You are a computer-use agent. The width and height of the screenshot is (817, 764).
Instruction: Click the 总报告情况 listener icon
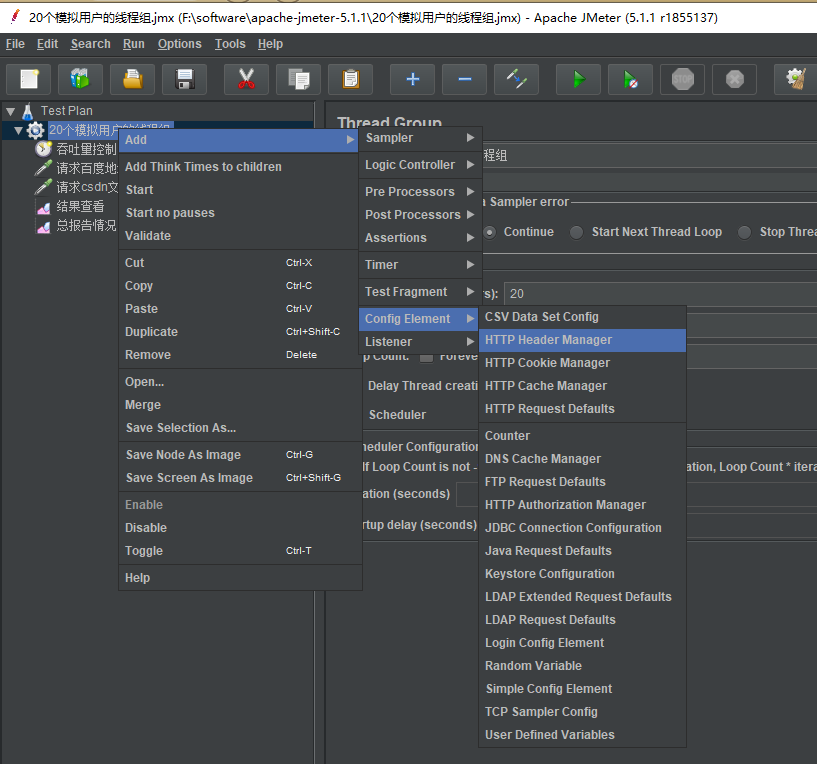click(44, 226)
